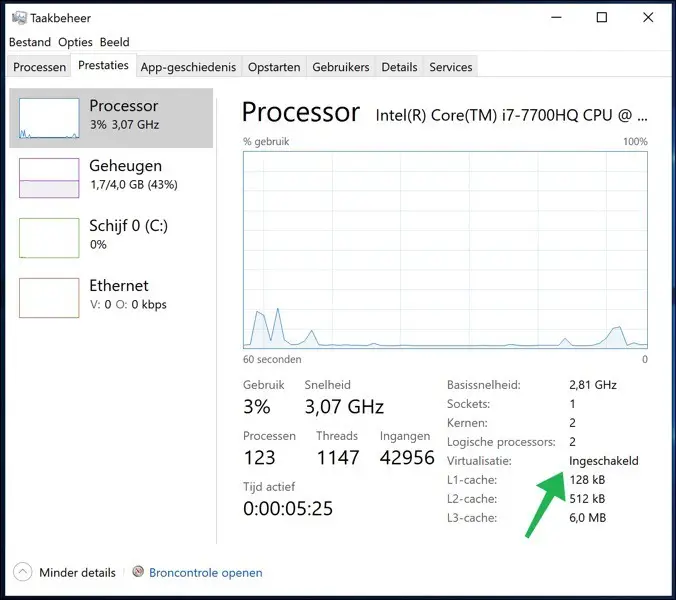
Task: Collapse with the Minder details chevron
Action: 22,572
